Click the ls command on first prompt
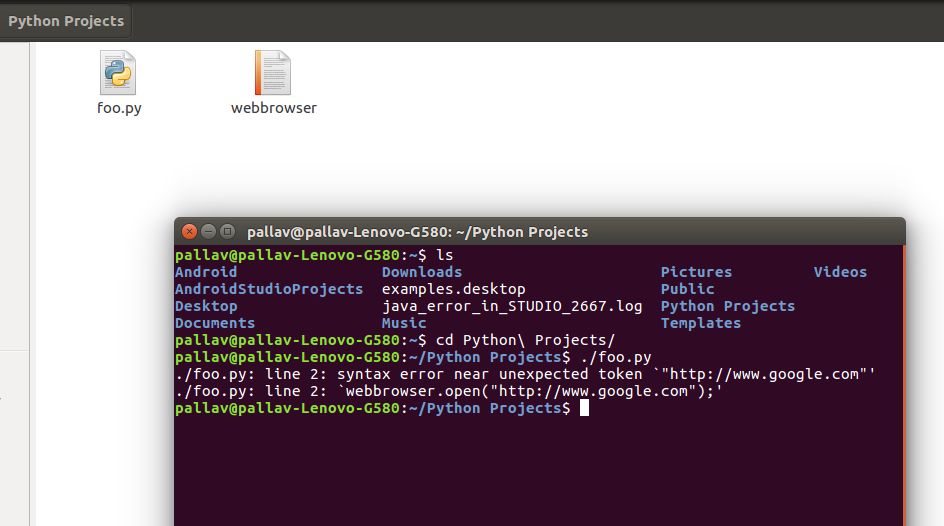Image resolution: width=944 pixels, height=526 pixels. (444, 255)
